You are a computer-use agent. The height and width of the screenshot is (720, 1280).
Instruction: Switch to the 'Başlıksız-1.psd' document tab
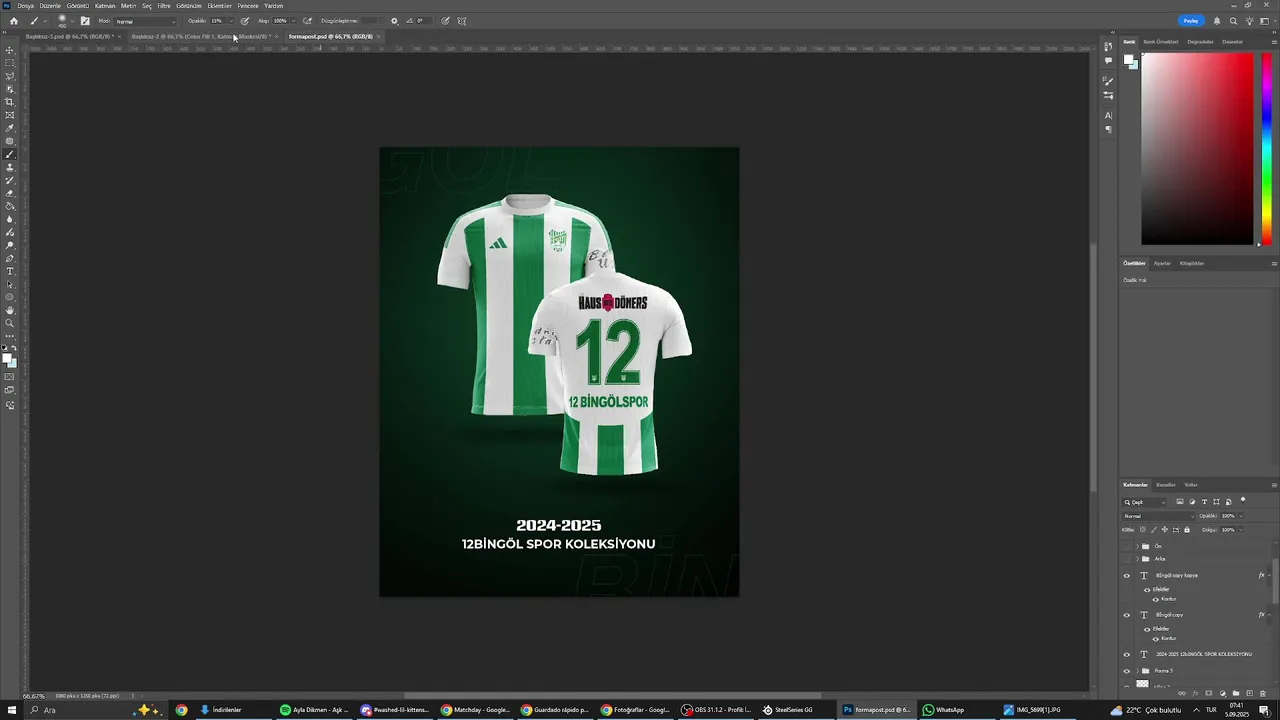pyautogui.click(x=68, y=36)
